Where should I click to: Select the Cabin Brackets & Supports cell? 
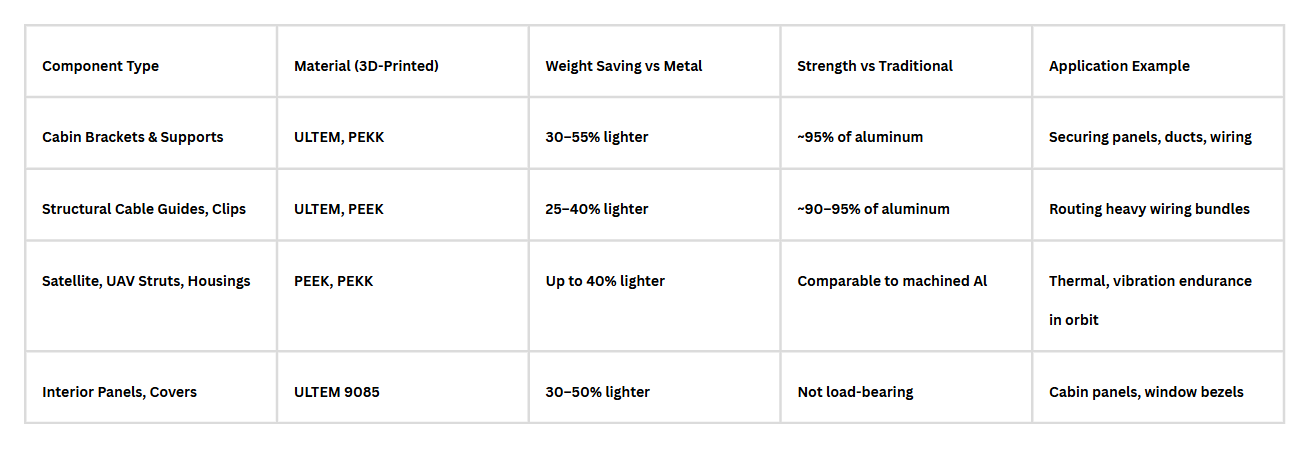pyautogui.click(x=151, y=133)
